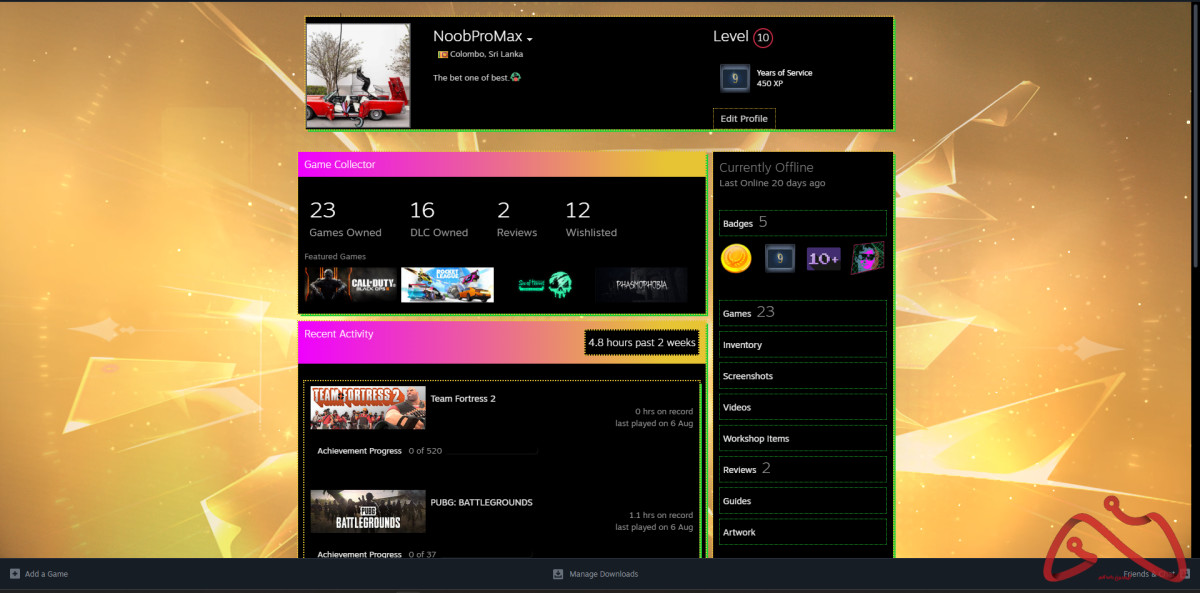Open the Team Fortress 2 title link
The height and width of the screenshot is (593, 1200).
(x=463, y=398)
